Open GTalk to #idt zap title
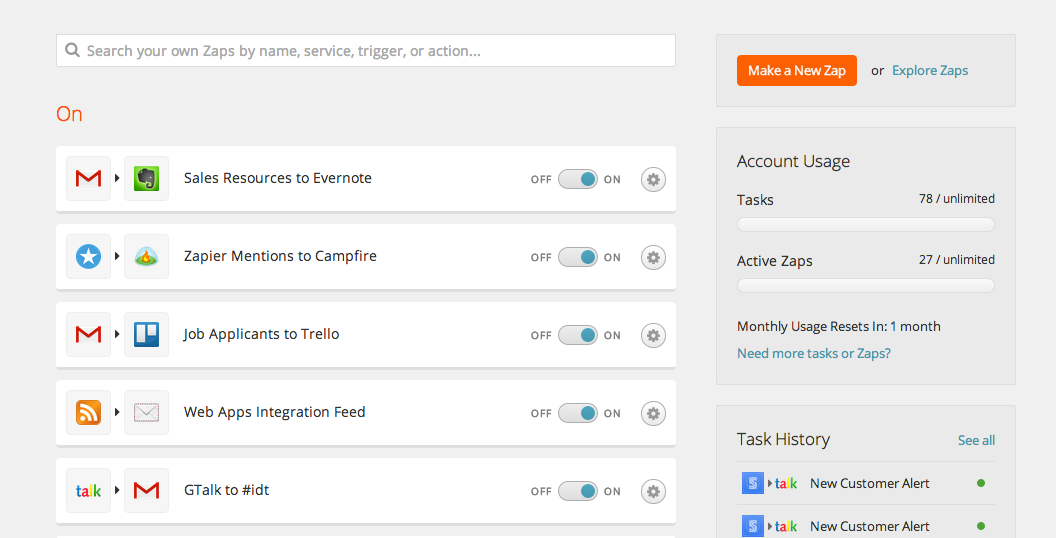The image size is (1056, 538). pyautogui.click(x=226, y=490)
